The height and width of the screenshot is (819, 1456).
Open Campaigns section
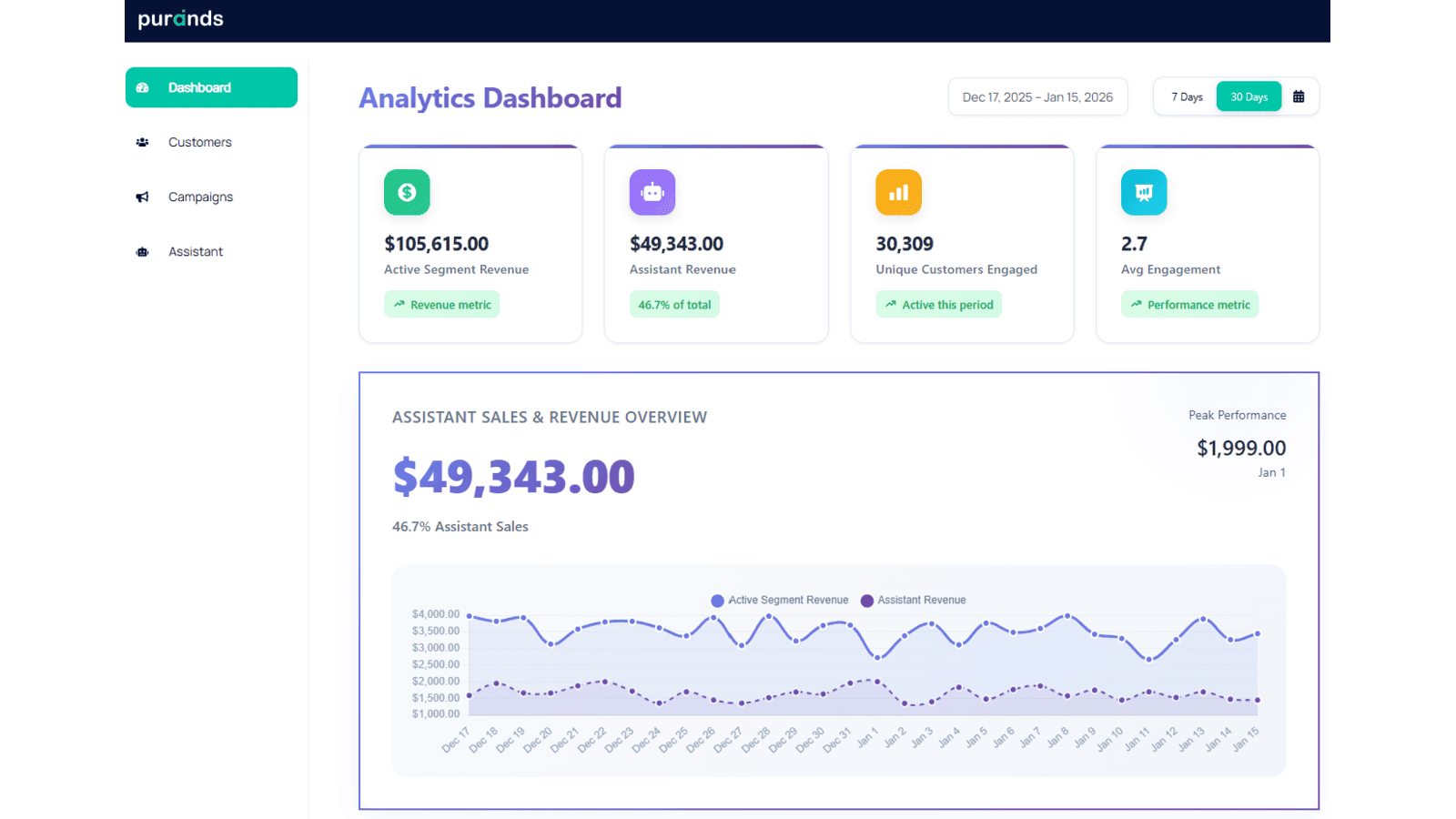200,197
